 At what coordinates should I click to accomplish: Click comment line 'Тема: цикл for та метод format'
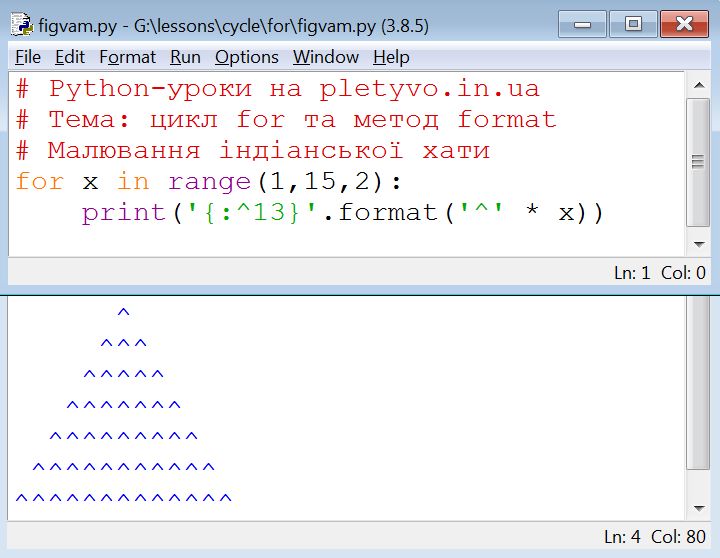286,120
